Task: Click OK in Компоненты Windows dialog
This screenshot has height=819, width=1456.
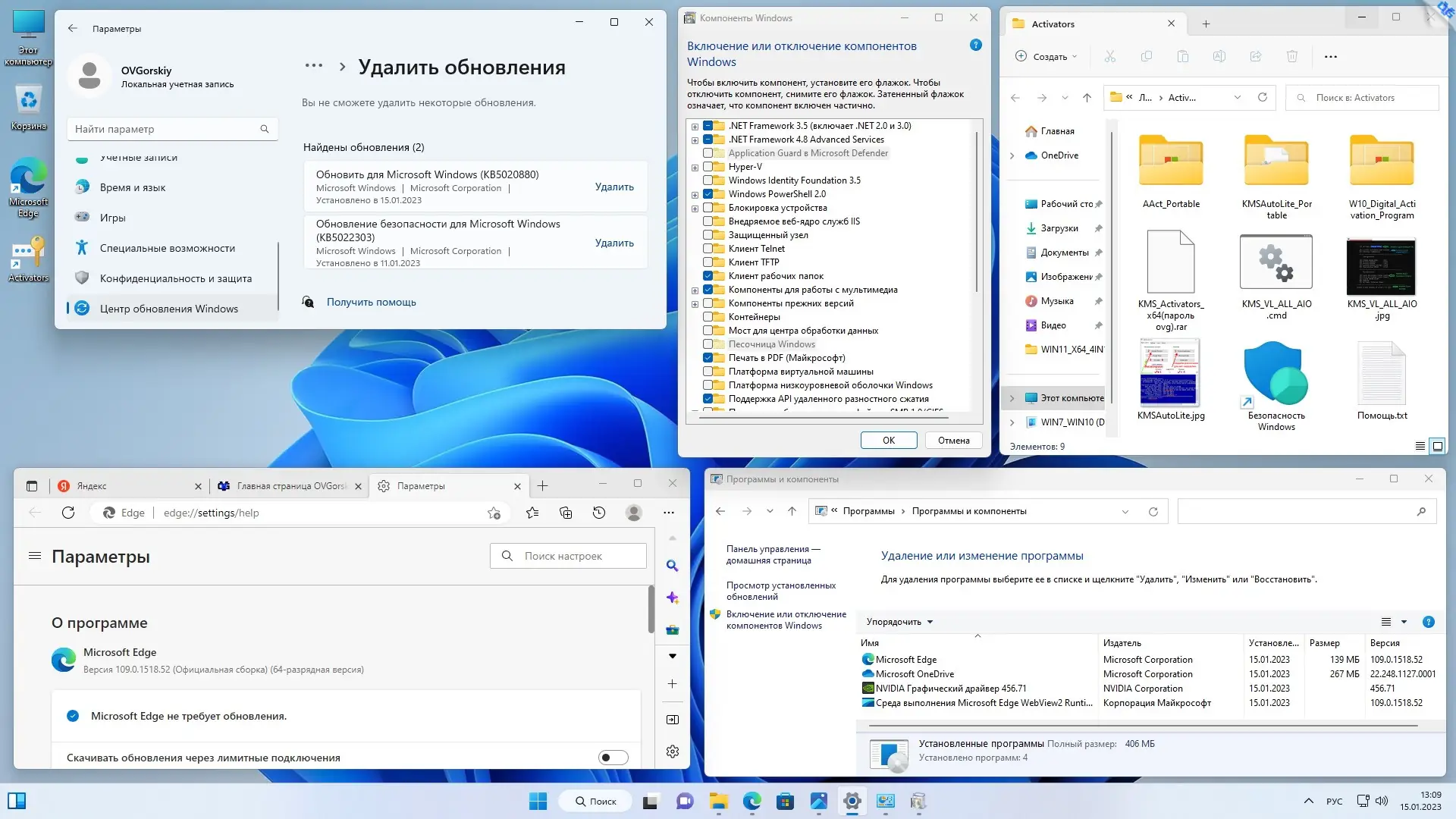Action: [x=887, y=440]
